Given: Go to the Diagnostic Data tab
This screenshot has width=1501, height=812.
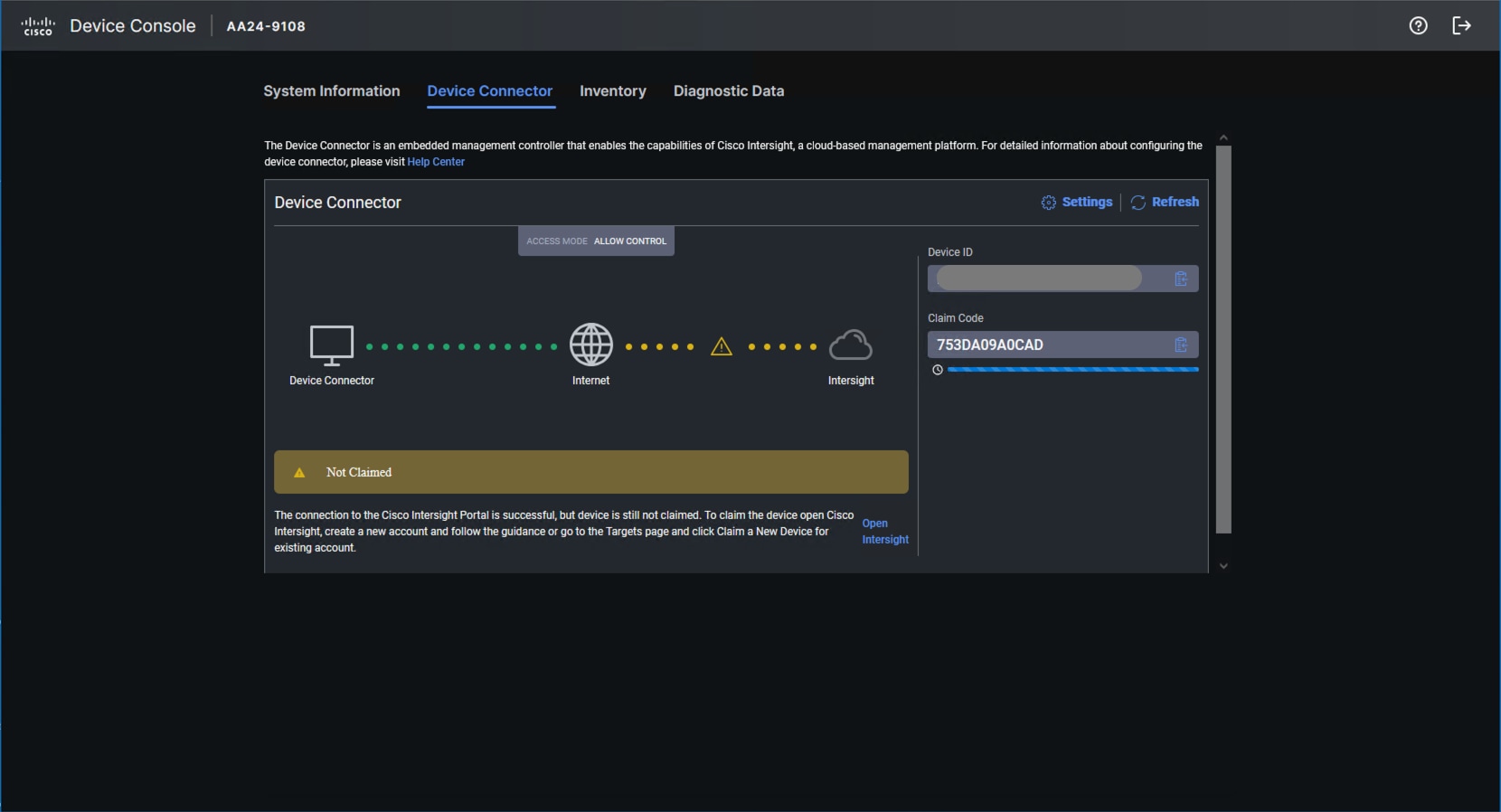Looking at the screenshot, I should point(729,91).
